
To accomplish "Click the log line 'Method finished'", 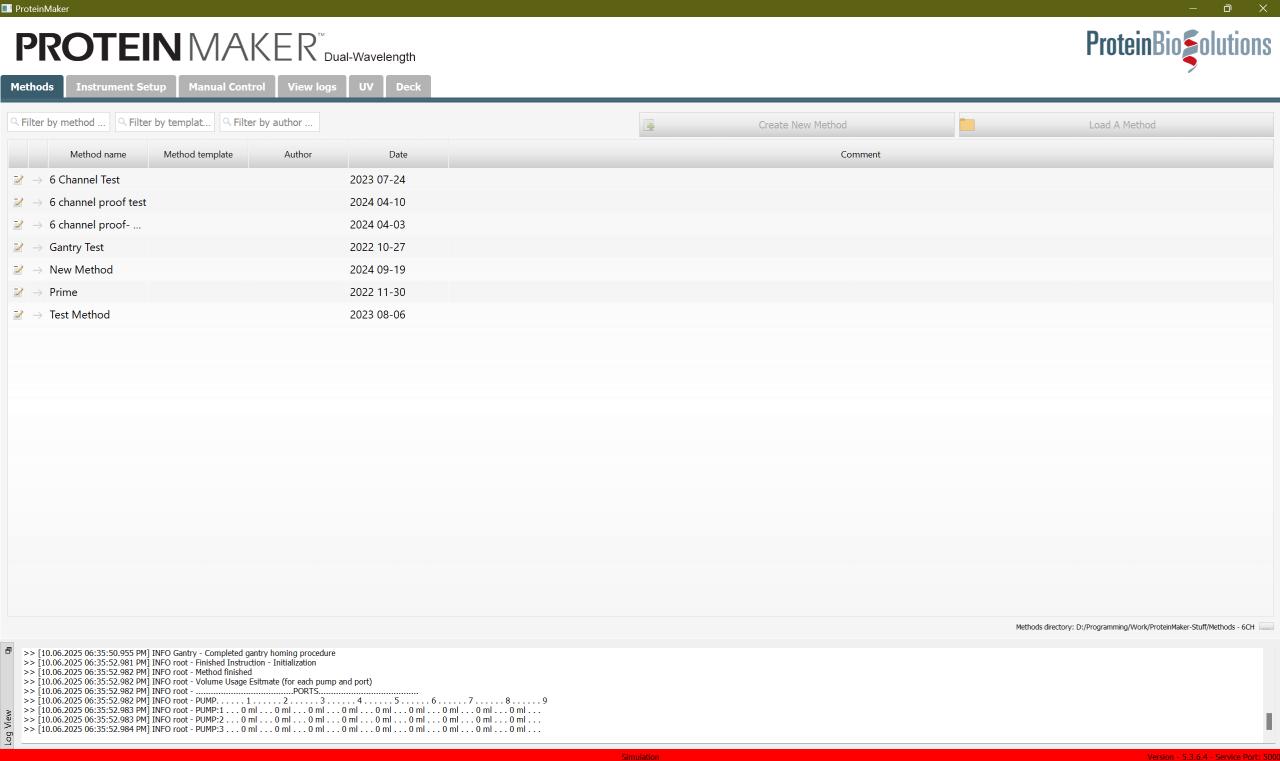I will click(138, 672).
